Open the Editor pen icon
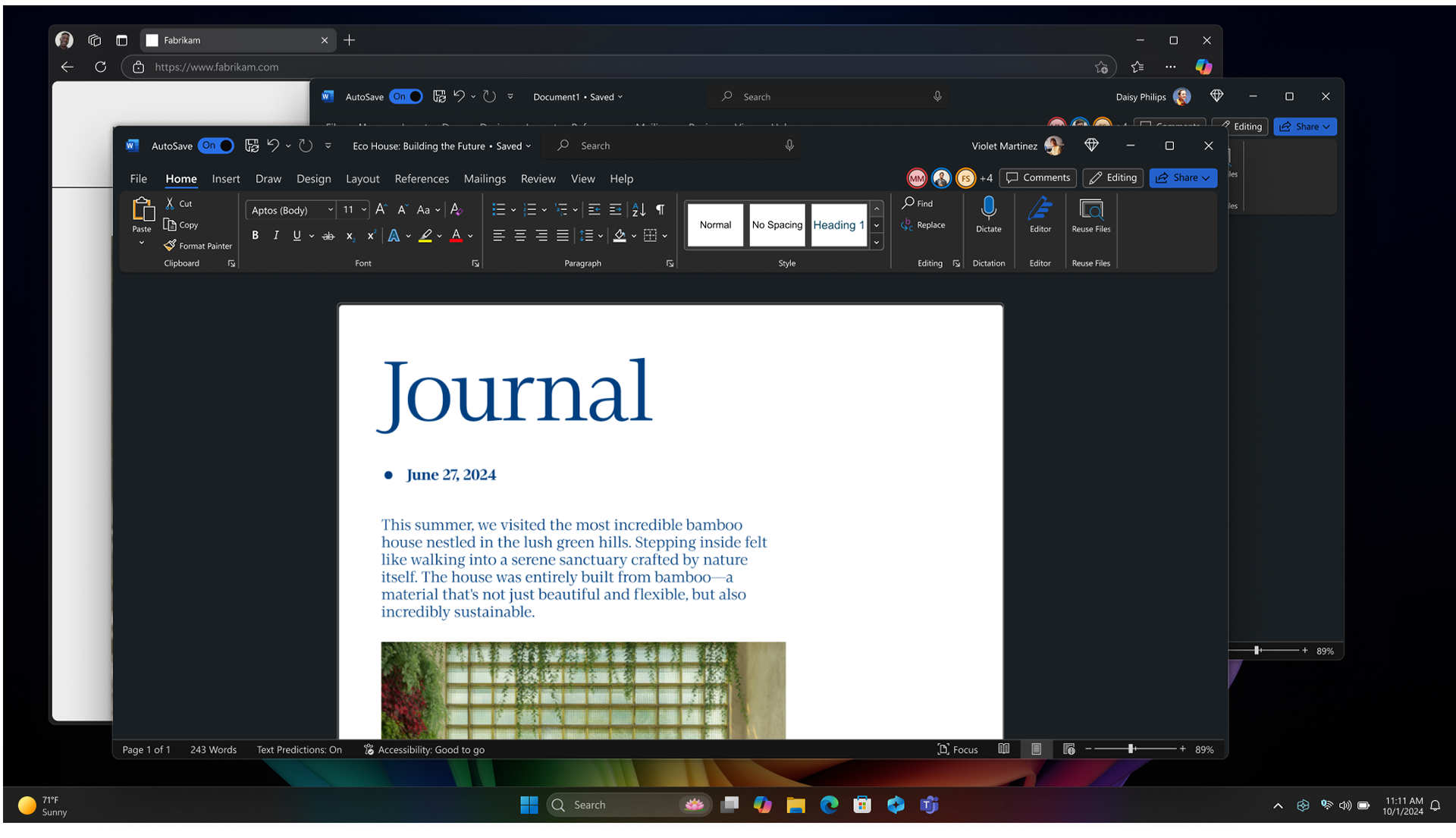 pos(1040,209)
